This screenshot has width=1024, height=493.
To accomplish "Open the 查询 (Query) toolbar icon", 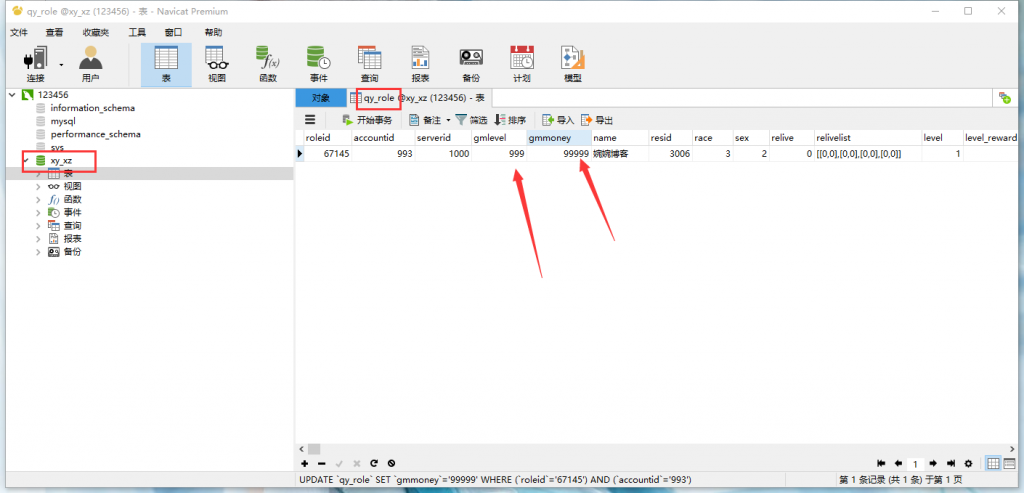I will click(369, 63).
